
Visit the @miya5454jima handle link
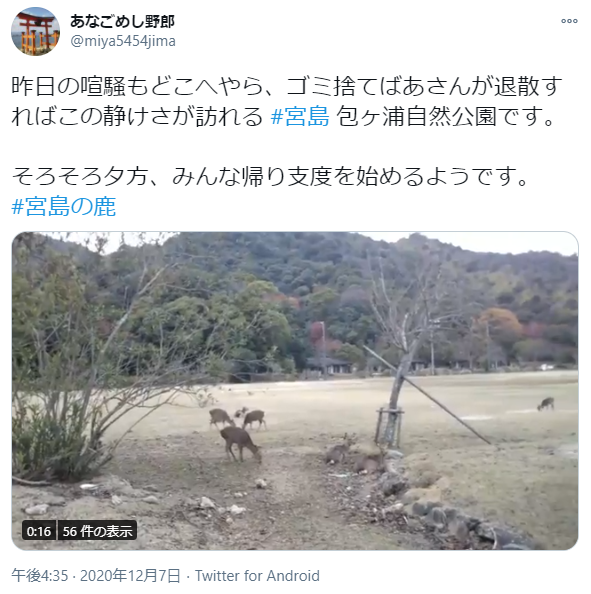123,41
